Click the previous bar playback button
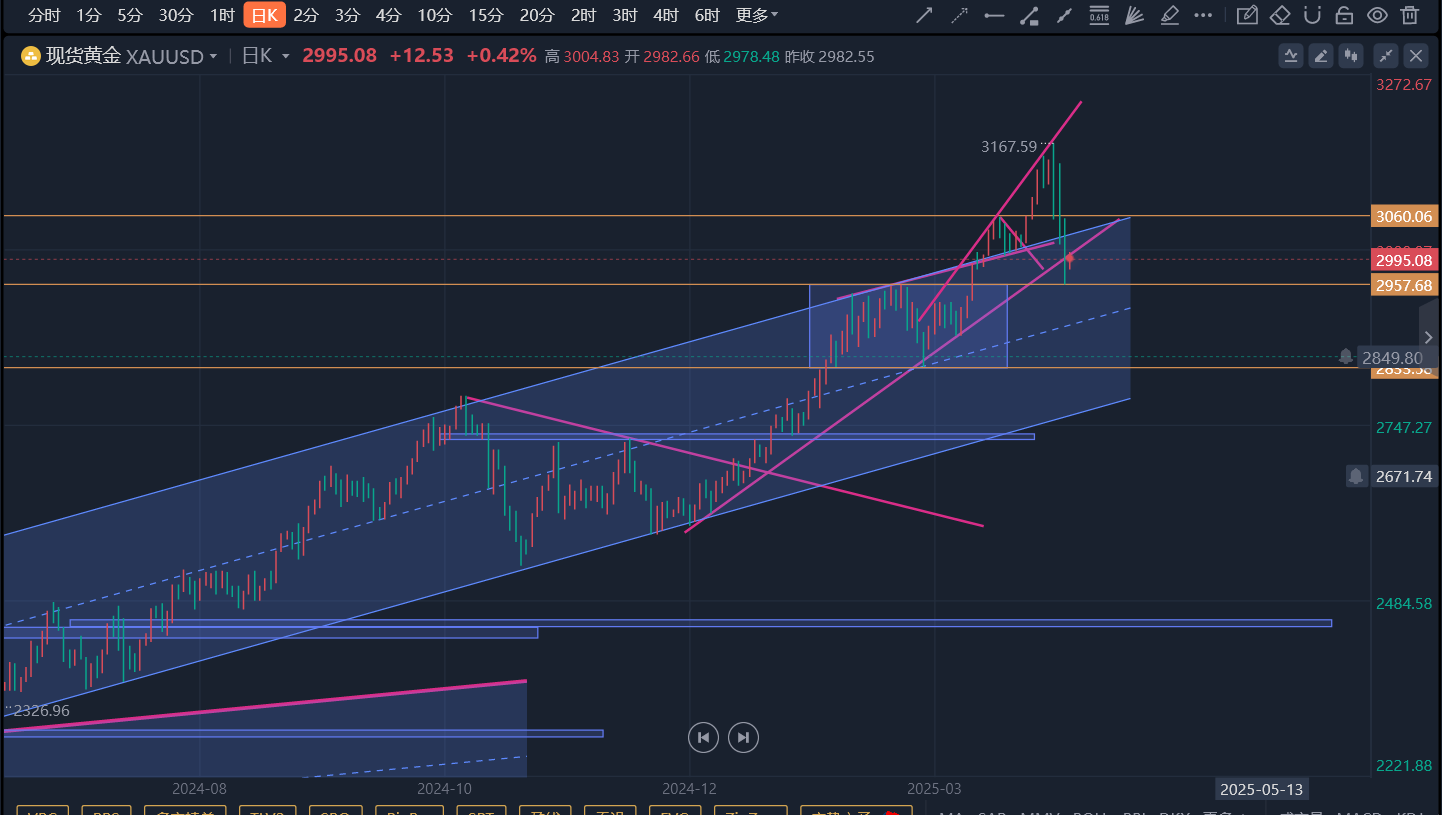Image resolution: width=1442 pixels, height=815 pixels. pos(703,738)
